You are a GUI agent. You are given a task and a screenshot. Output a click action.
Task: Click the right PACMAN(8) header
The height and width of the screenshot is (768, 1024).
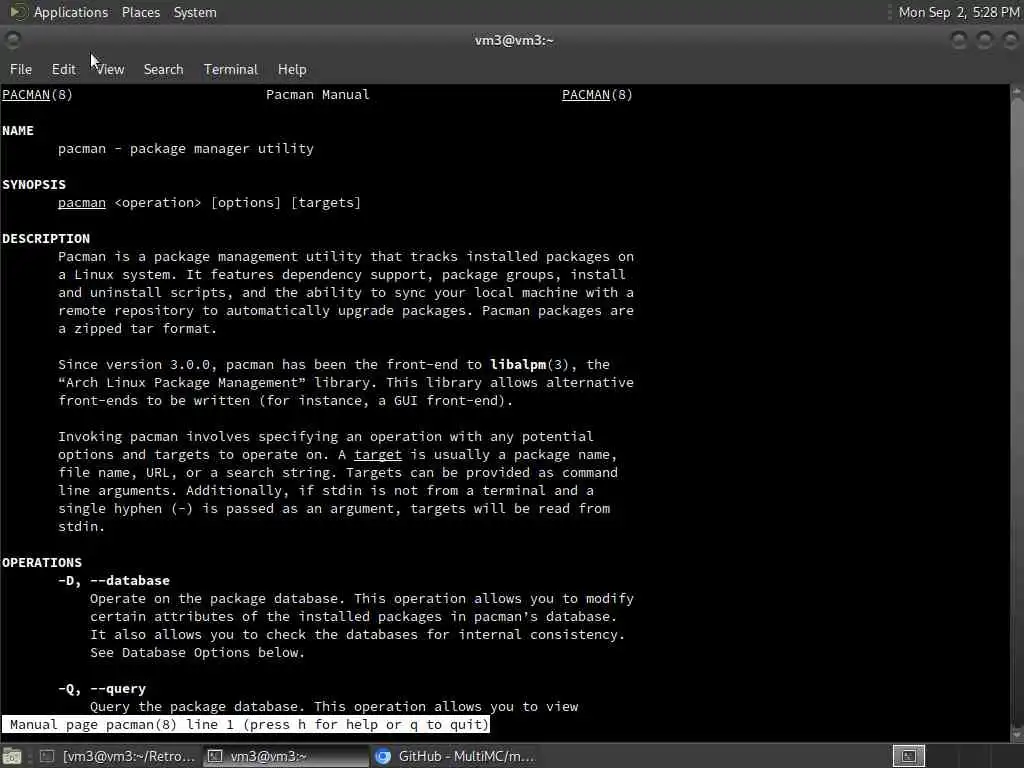[597, 95]
